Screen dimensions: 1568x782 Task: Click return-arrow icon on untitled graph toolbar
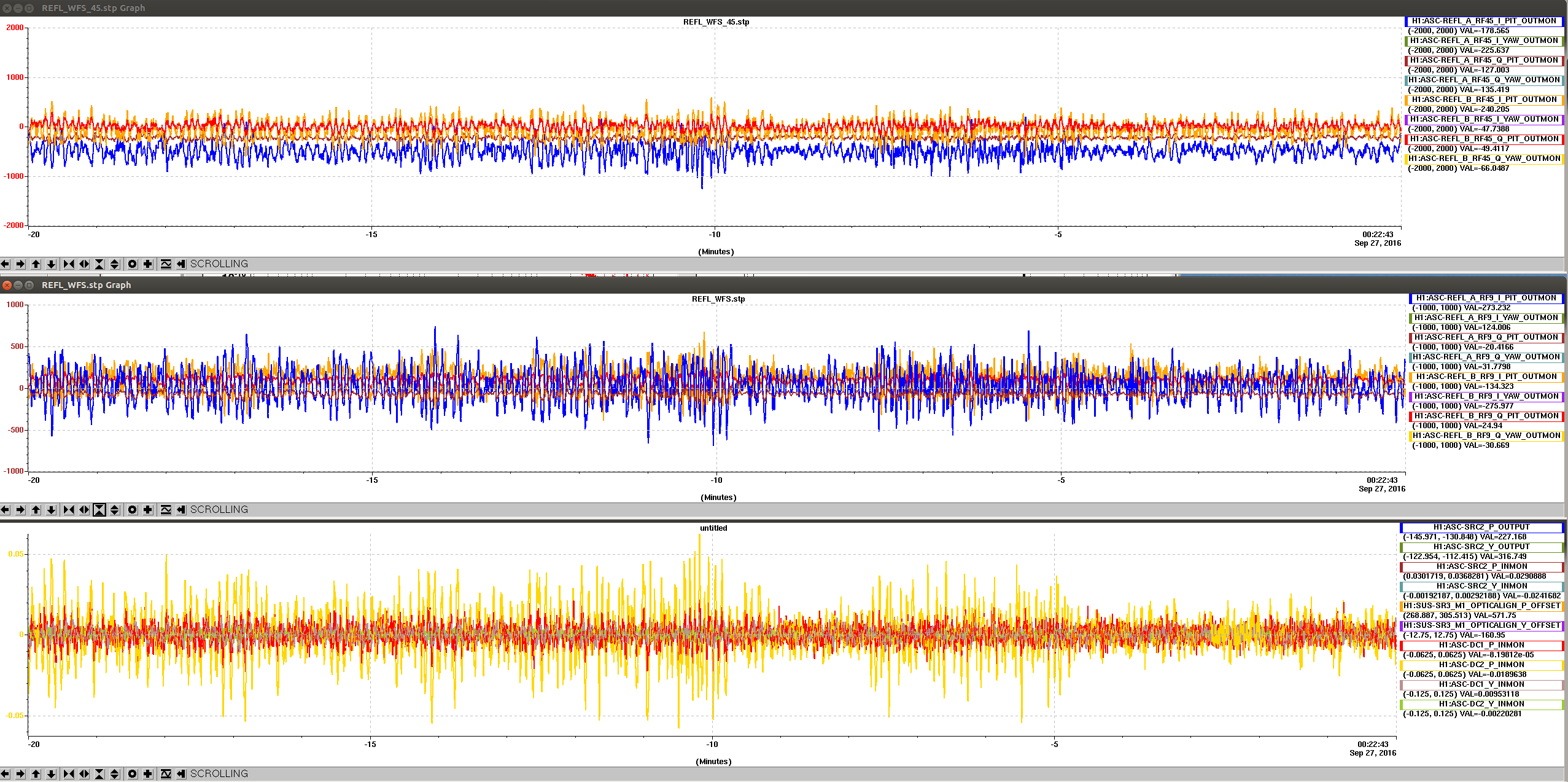[181, 774]
